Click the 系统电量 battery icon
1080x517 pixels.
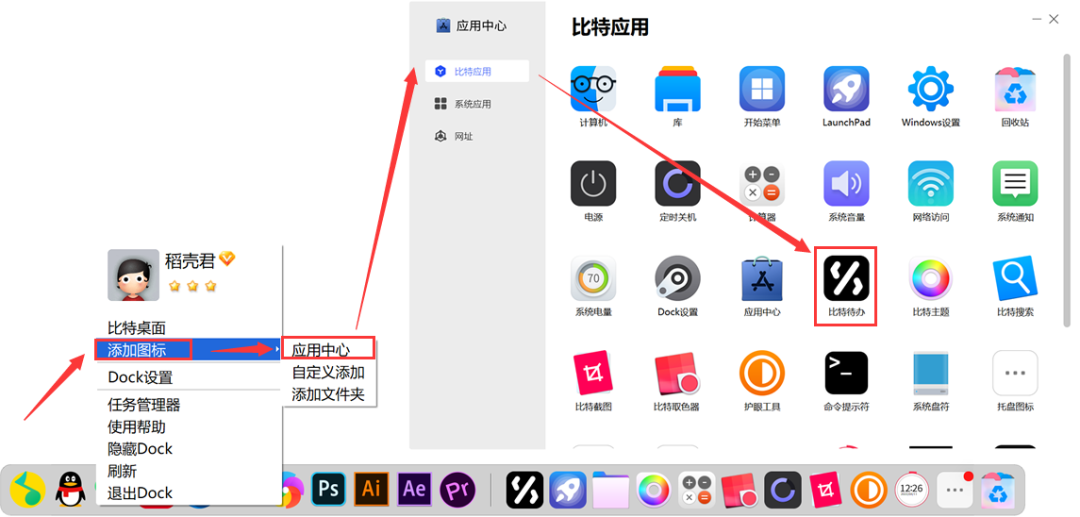point(593,279)
